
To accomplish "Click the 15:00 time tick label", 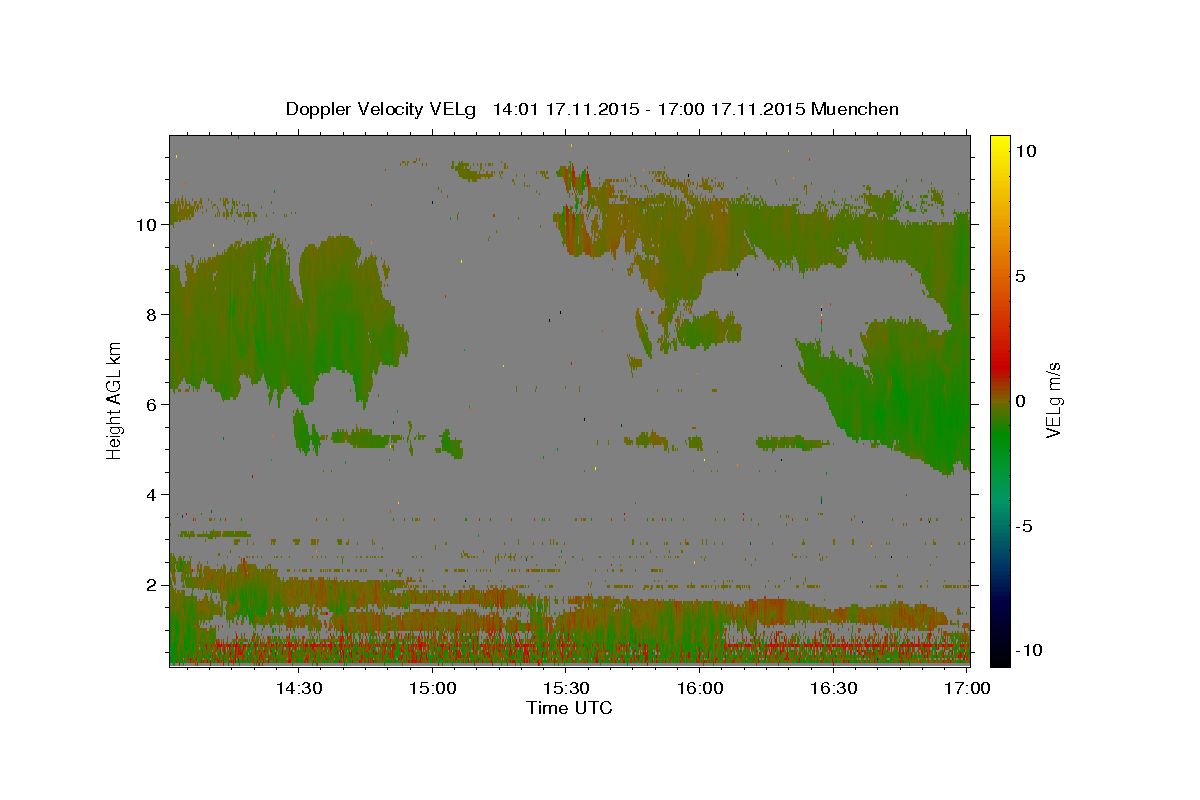I will pos(432,688).
